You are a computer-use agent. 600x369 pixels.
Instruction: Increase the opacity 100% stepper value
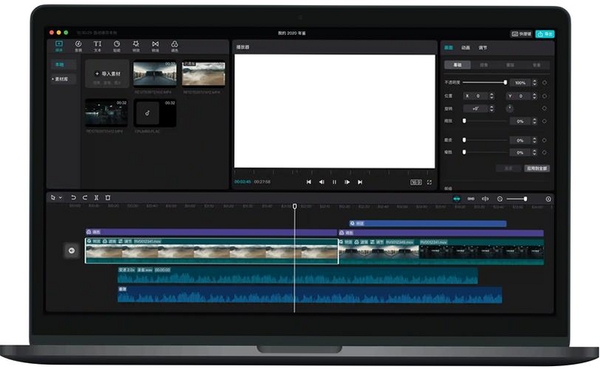click(x=535, y=81)
